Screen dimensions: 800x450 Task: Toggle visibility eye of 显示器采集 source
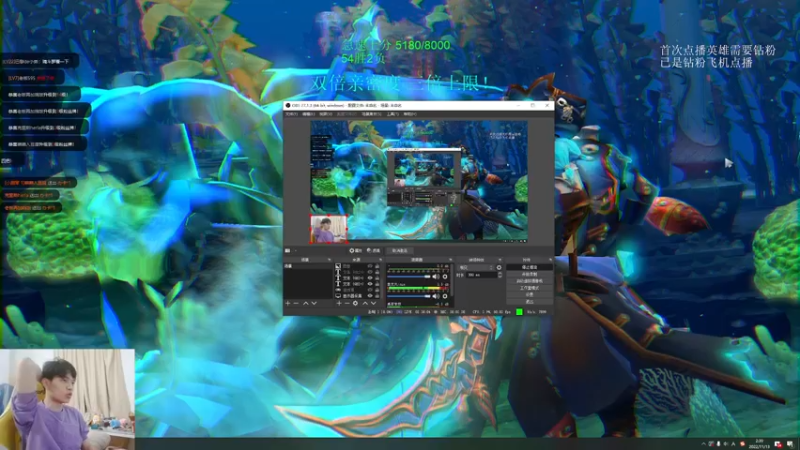click(x=370, y=296)
